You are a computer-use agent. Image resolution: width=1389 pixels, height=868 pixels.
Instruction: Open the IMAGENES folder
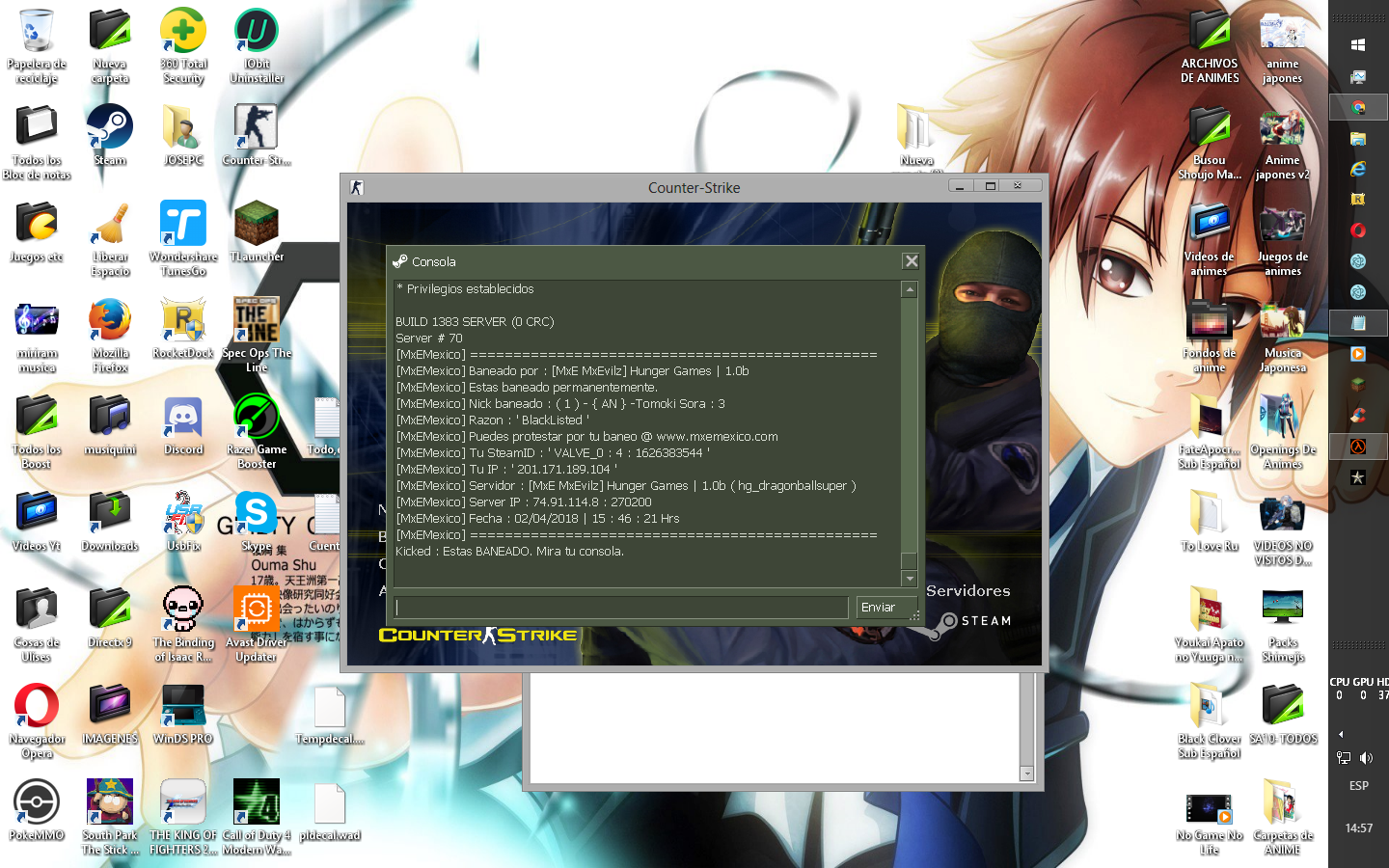click(x=110, y=714)
